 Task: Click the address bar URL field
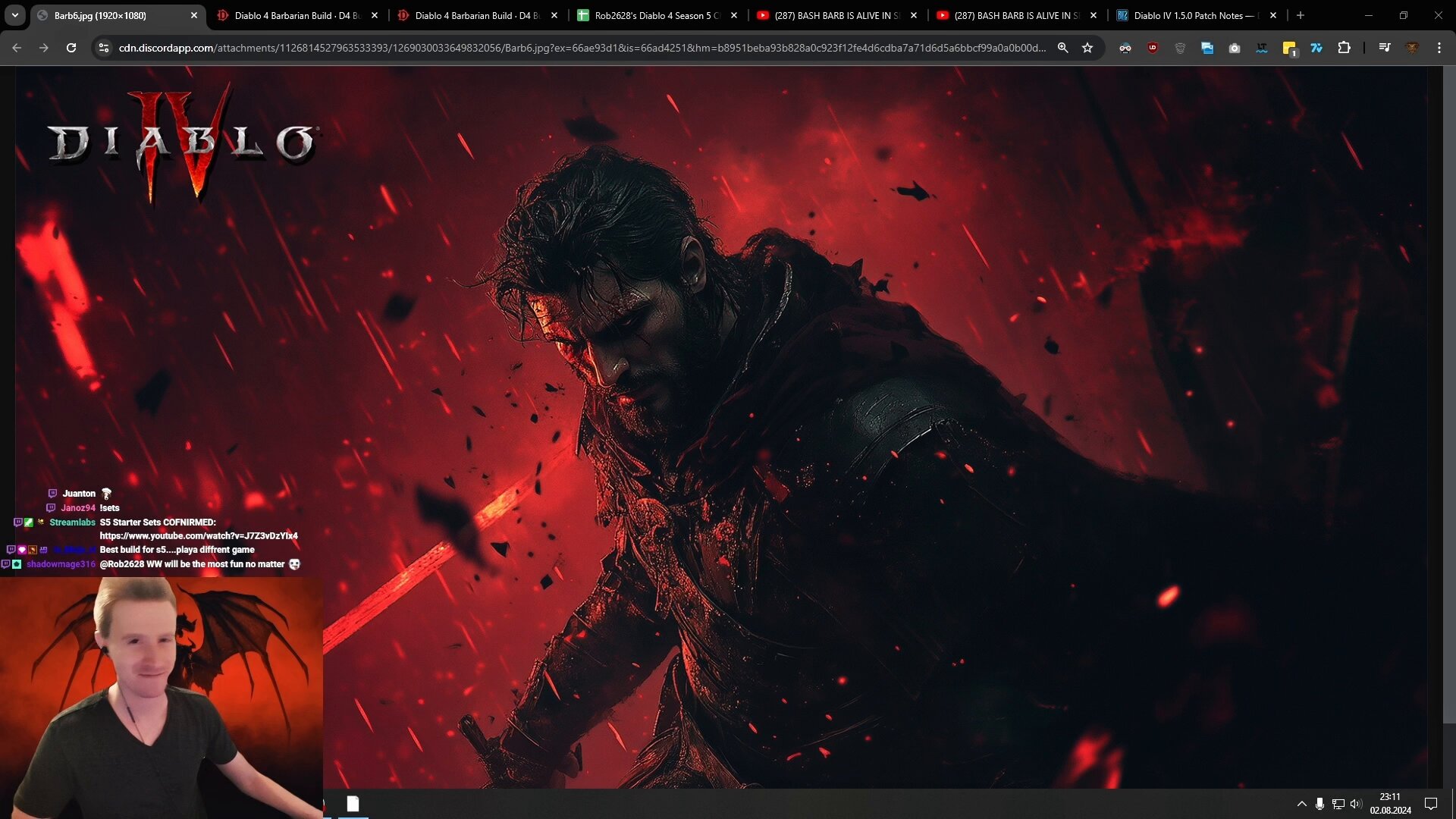(582, 48)
